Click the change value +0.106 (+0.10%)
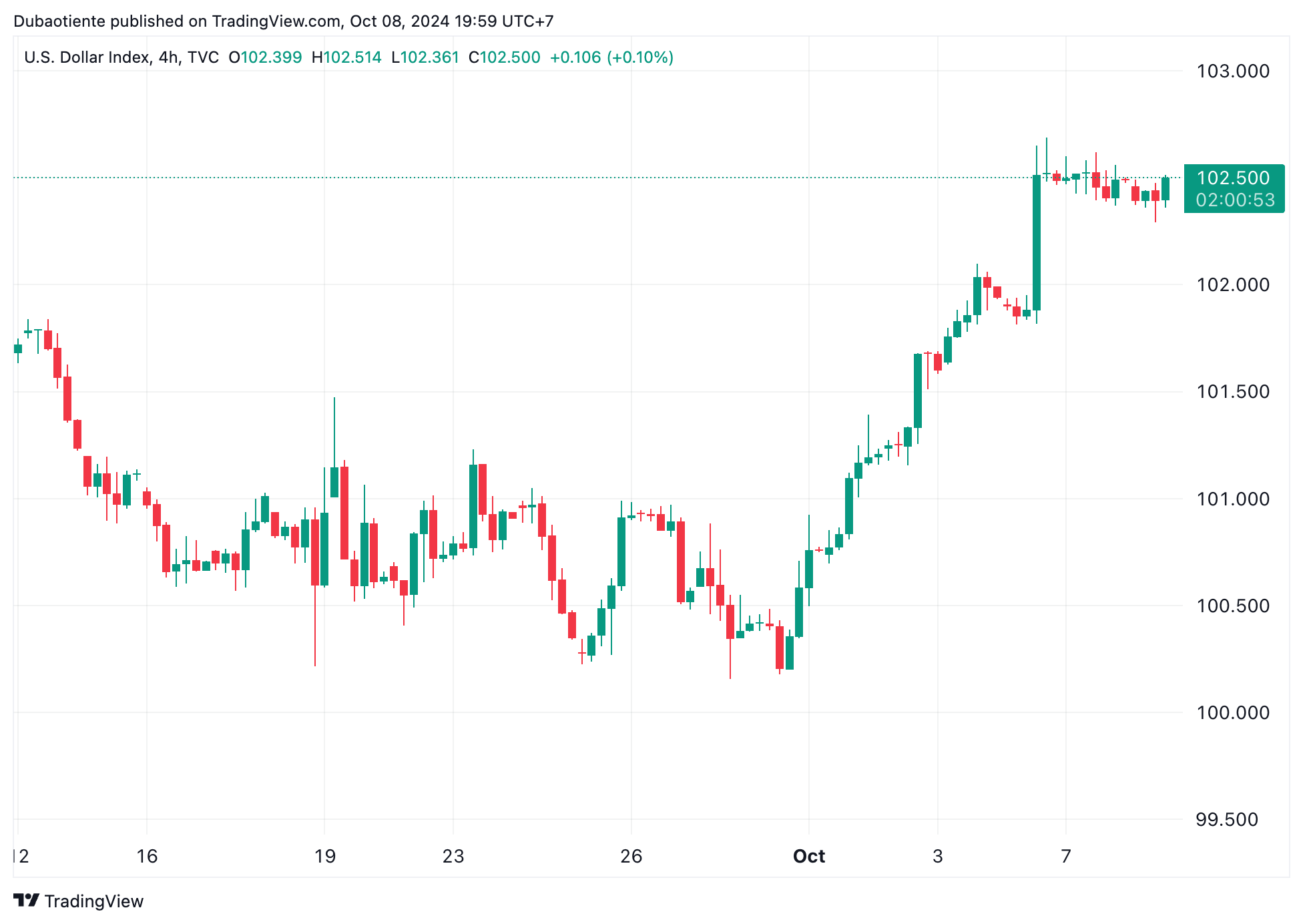This screenshot has height=924, width=1303. (611, 57)
